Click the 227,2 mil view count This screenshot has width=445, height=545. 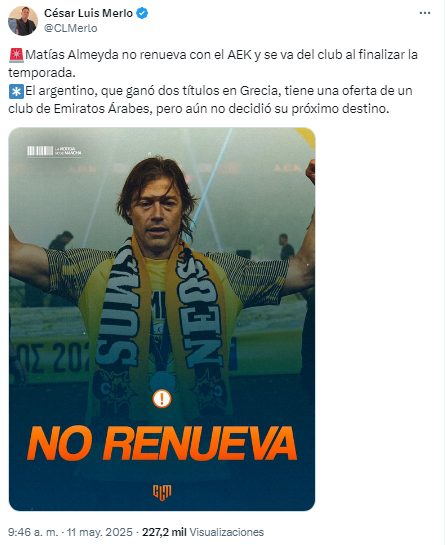(x=164, y=532)
